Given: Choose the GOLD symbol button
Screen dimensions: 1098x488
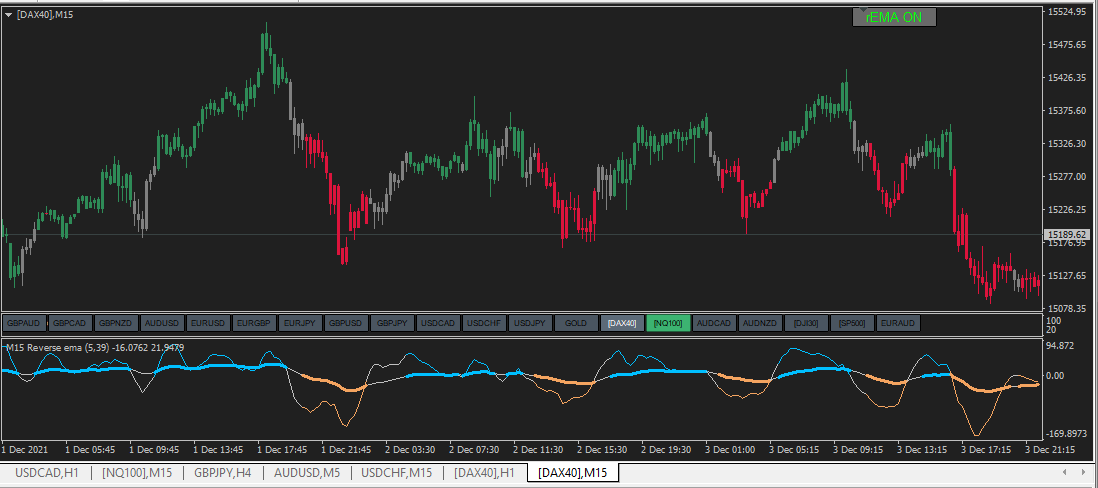Looking at the screenshot, I should pos(576,323).
